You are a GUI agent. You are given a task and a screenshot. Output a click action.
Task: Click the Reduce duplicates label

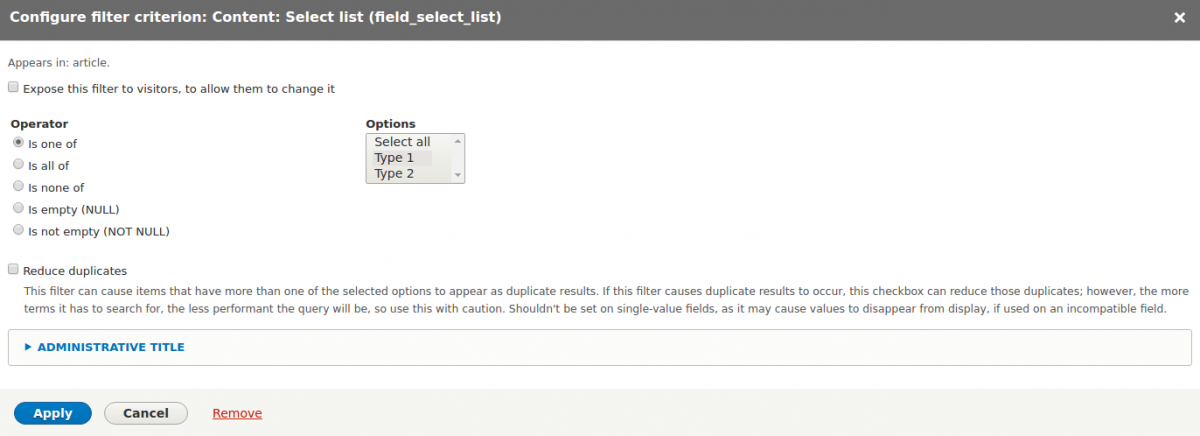coord(75,271)
